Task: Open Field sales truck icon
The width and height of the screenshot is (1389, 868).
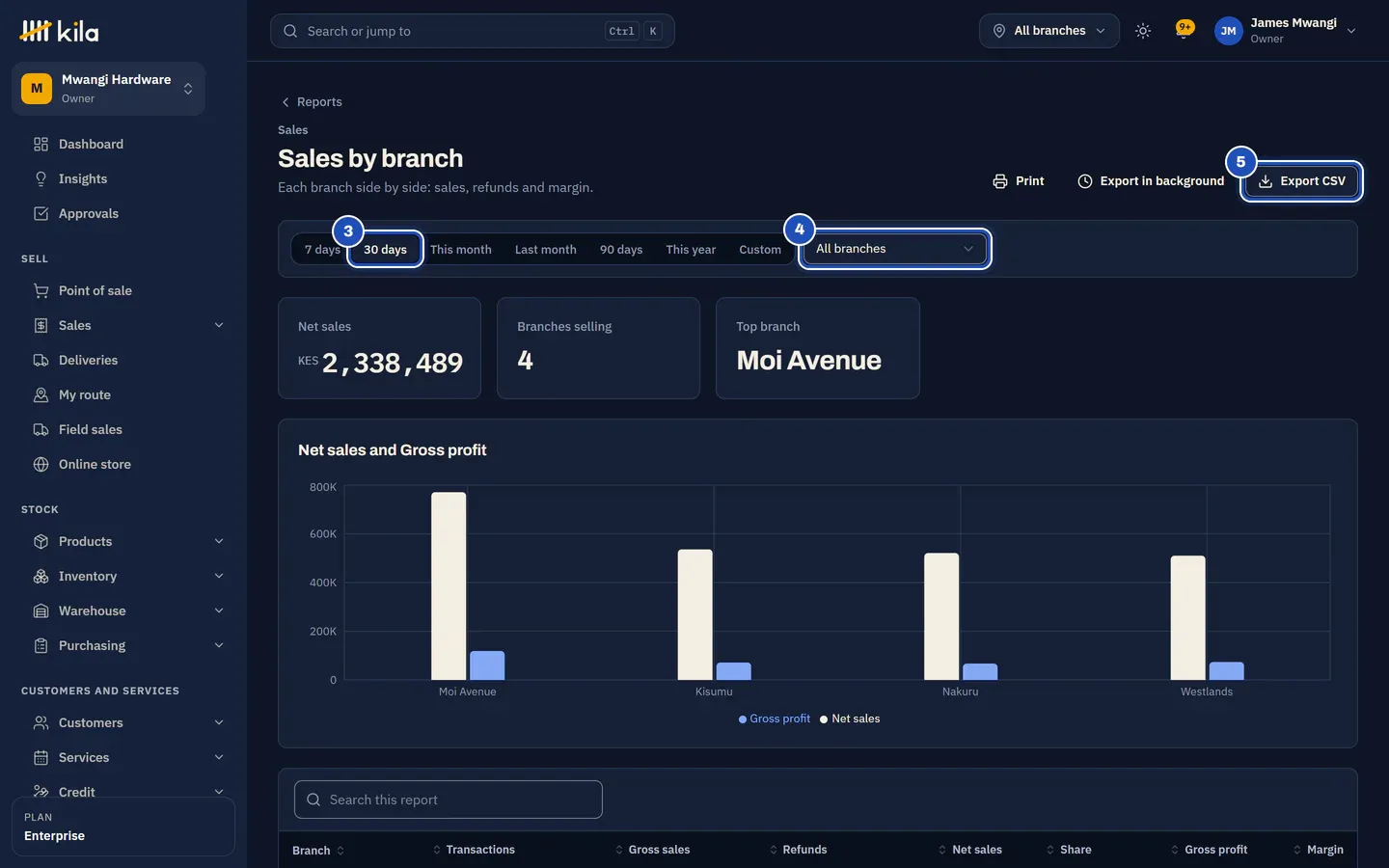Action: coord(41,429)
